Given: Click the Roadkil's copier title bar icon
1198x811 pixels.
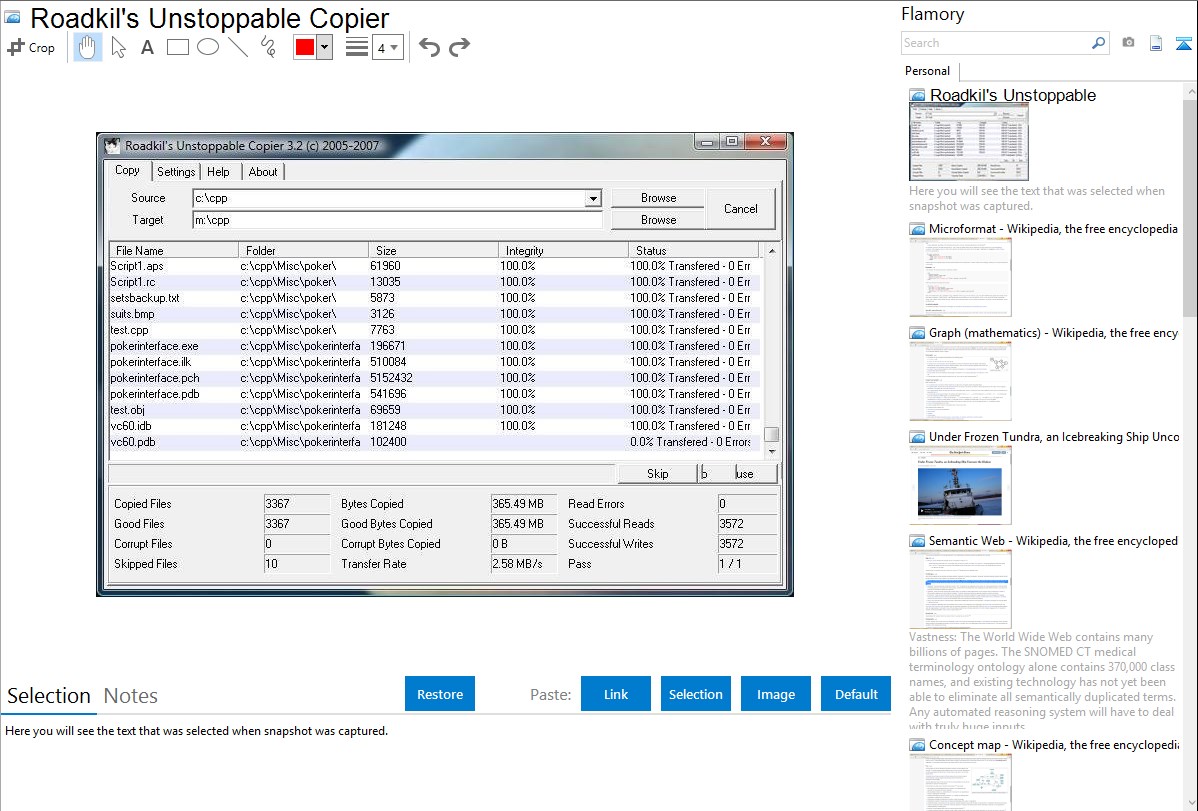Looking at the screenshot, I should click(112, 145).
